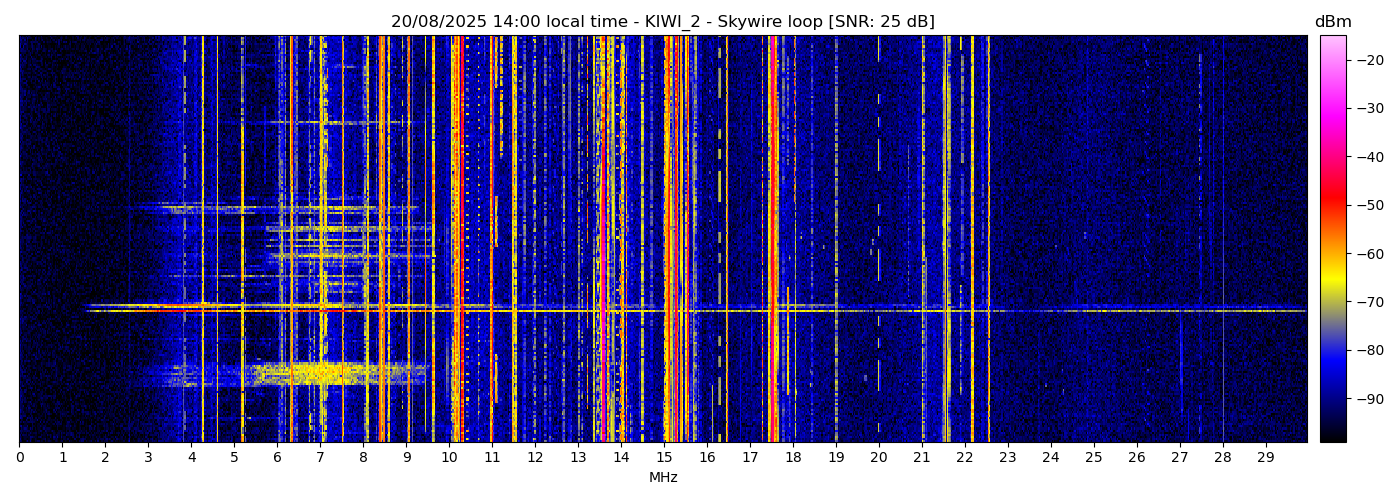
Task: Click the 7 MHz axis tick label
Action: click(x=320, y=457)
